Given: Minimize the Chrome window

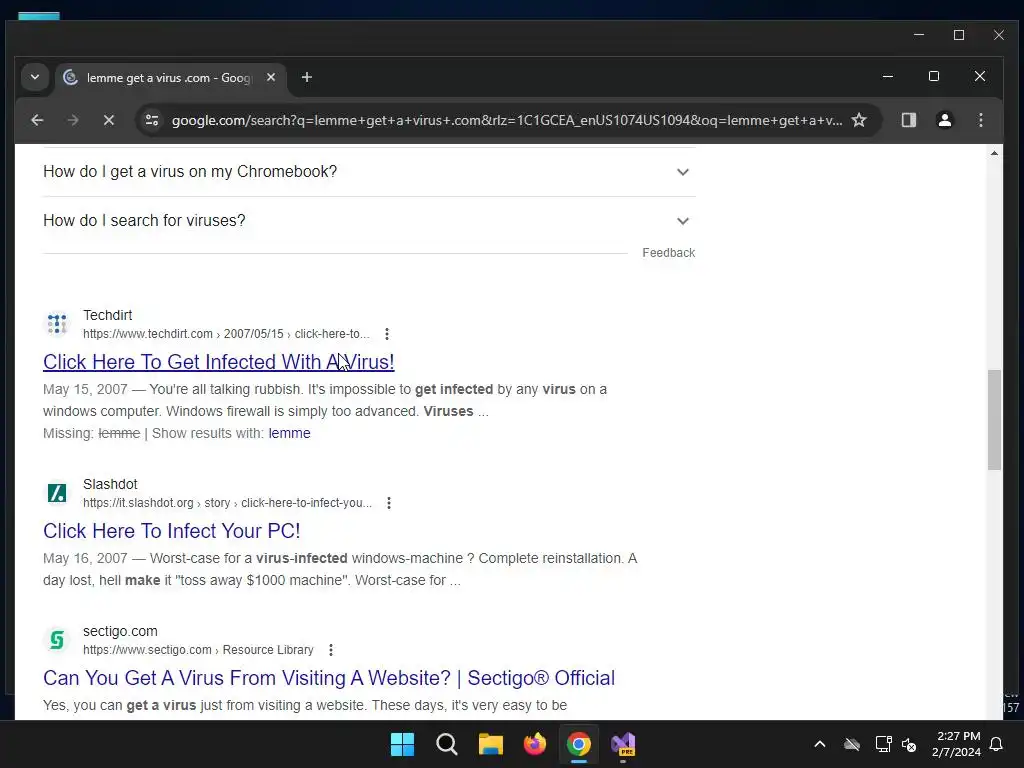Looking at the screenshot, I should click(888, 76).
